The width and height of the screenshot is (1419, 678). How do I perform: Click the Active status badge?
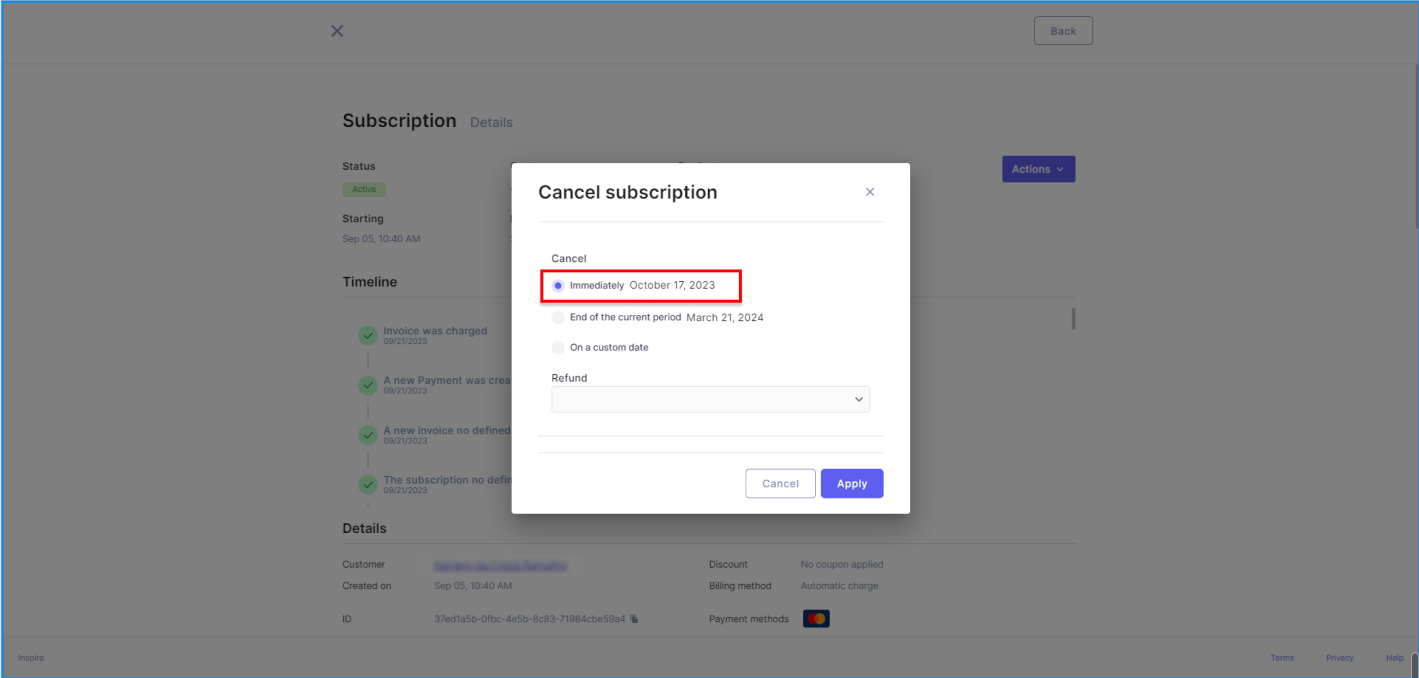[364, 189]
